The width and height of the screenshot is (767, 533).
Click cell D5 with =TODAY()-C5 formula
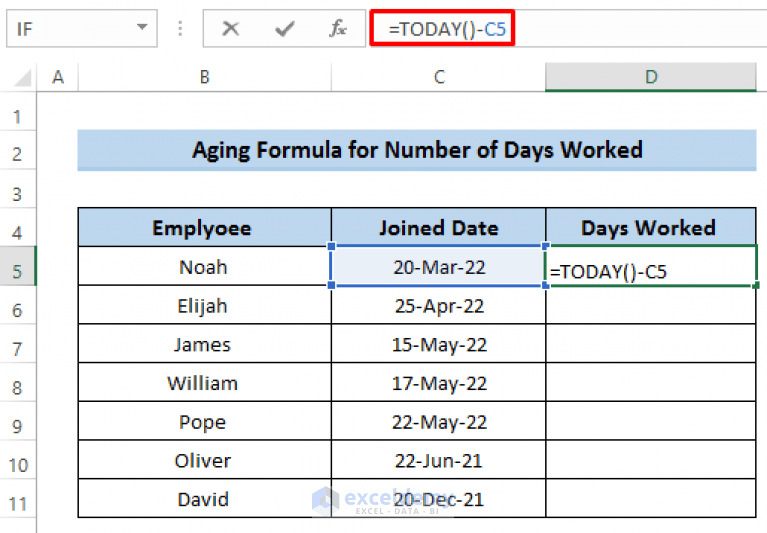pos(651,266)
